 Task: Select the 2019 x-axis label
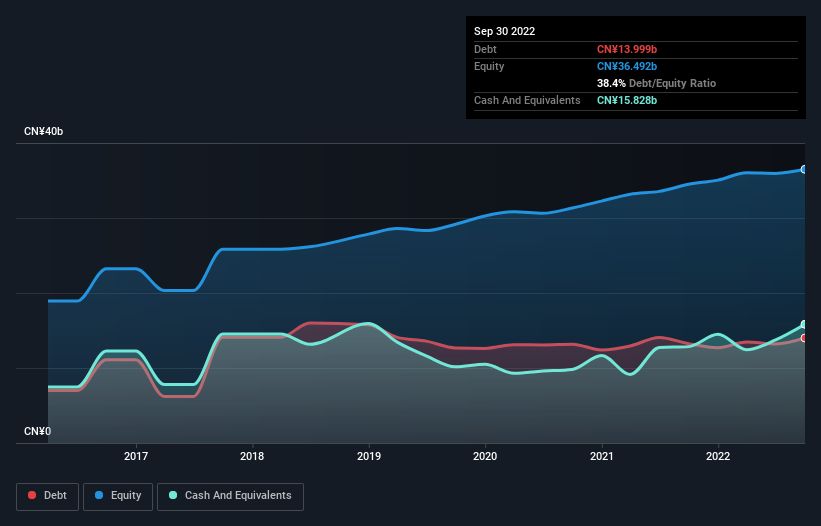369,456
